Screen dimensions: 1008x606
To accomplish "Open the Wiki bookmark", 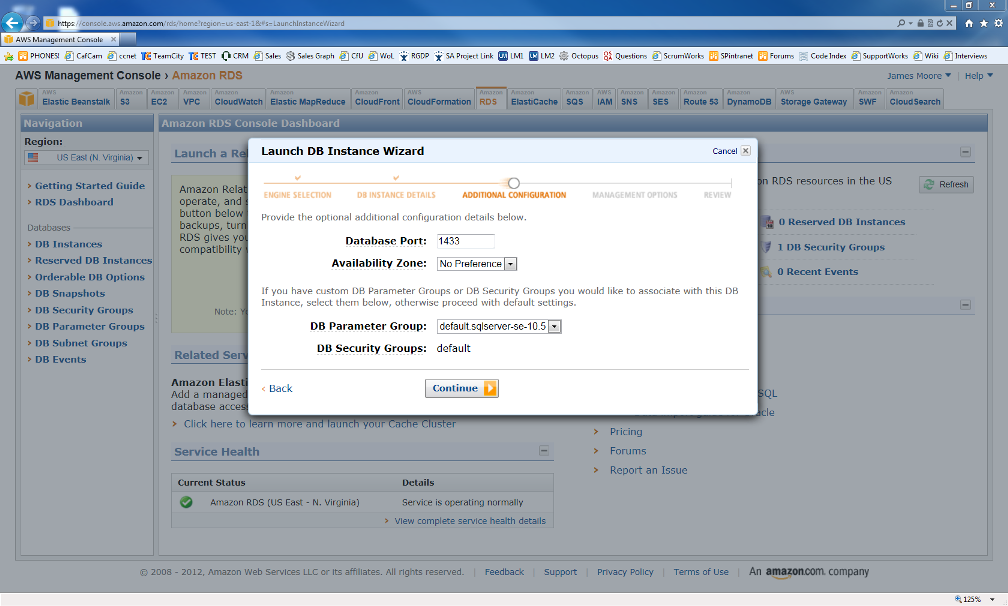I will 926,56.
